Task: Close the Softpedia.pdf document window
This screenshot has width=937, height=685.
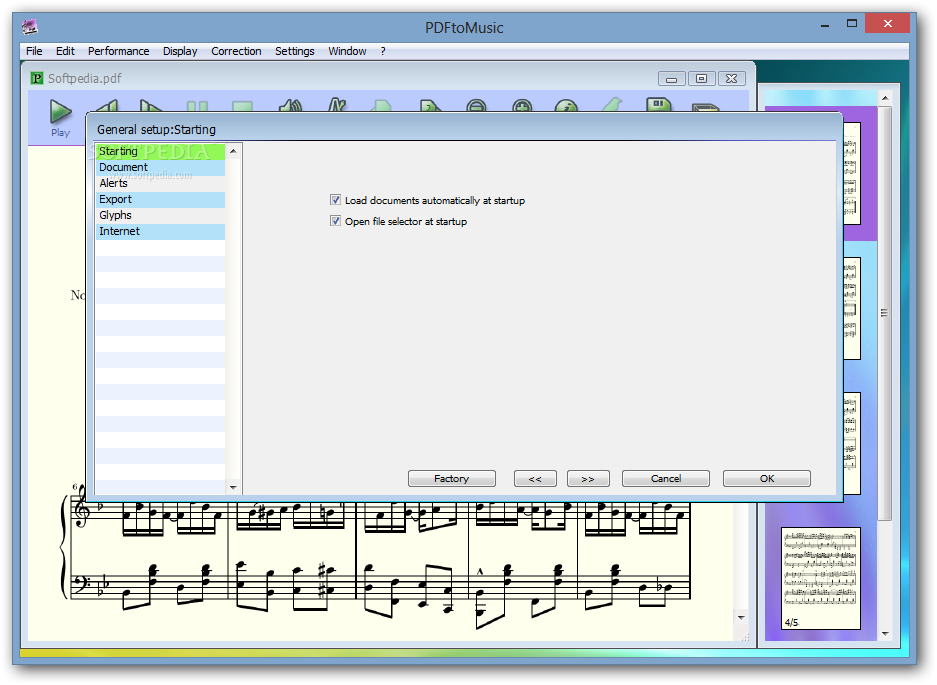Action: pyautogui.click(x=731, y=78)
